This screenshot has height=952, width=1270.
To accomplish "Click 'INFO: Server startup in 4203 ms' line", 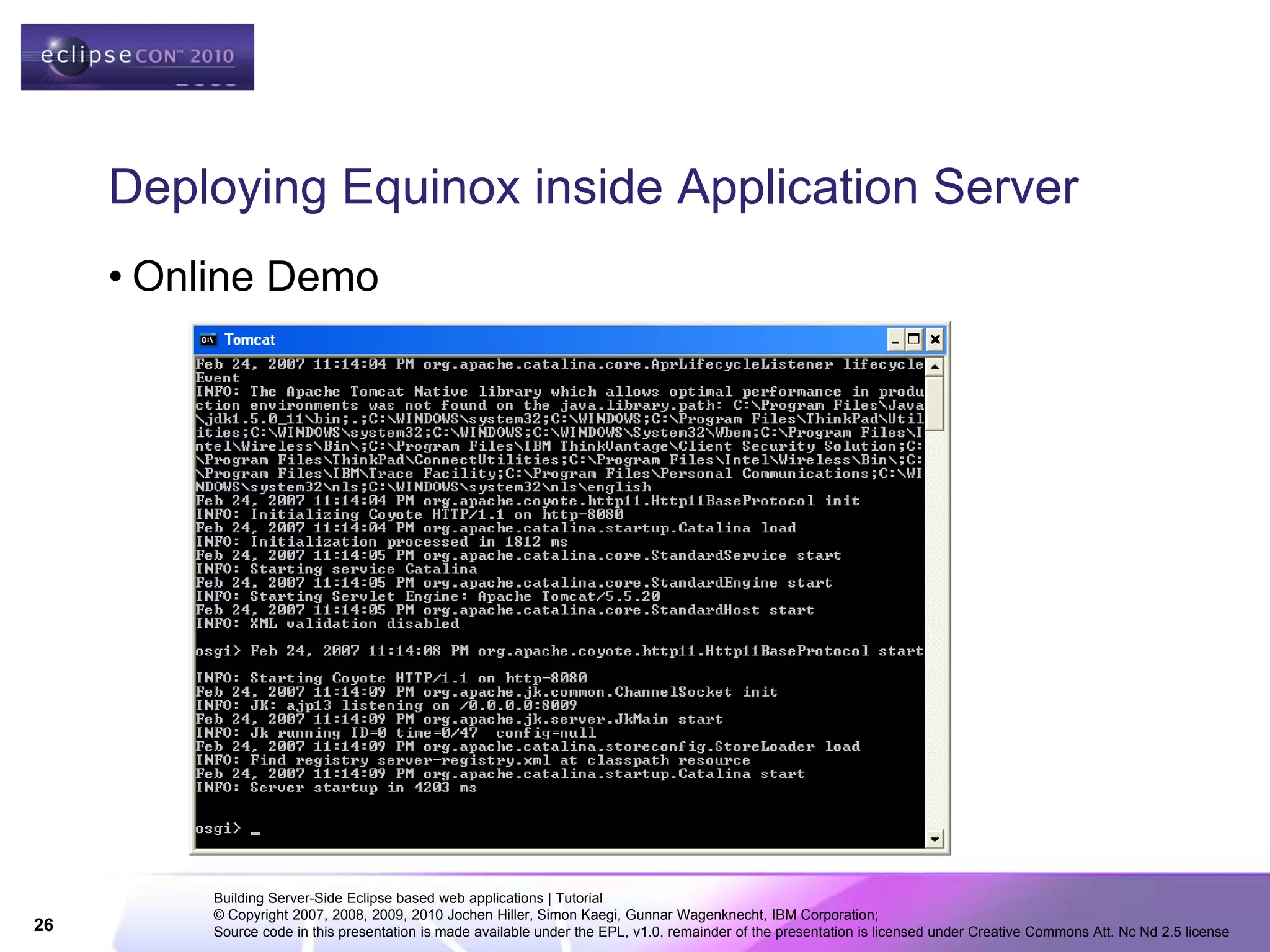I will point(336,788).
